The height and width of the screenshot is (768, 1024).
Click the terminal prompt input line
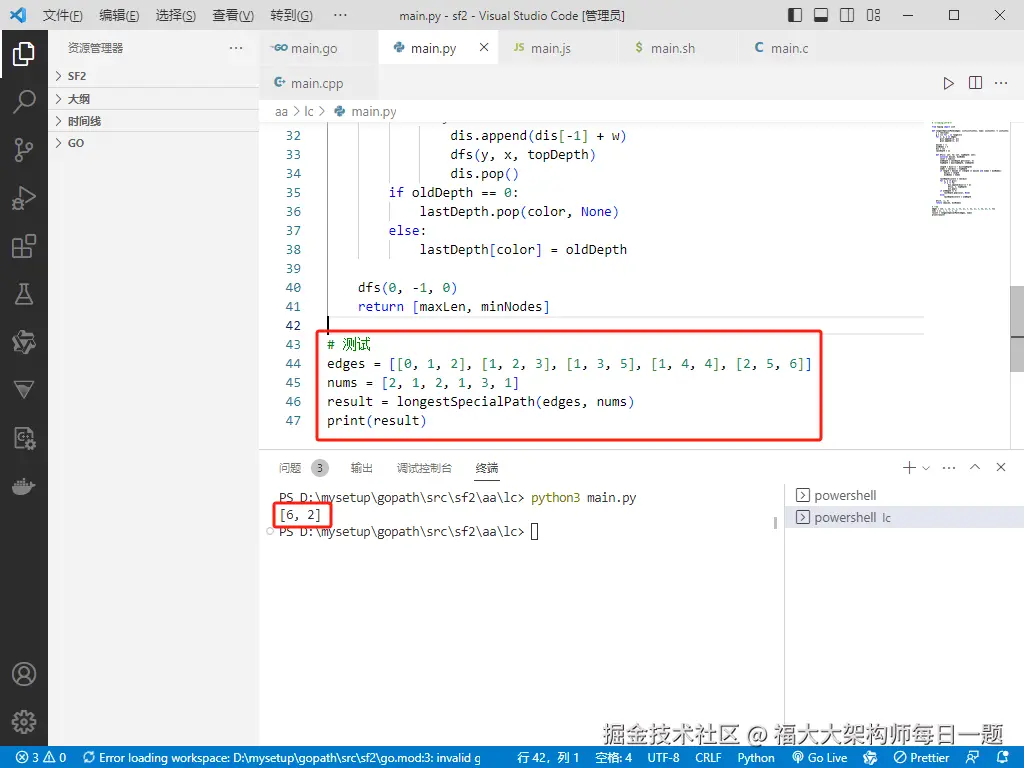[x=405, y=532]
